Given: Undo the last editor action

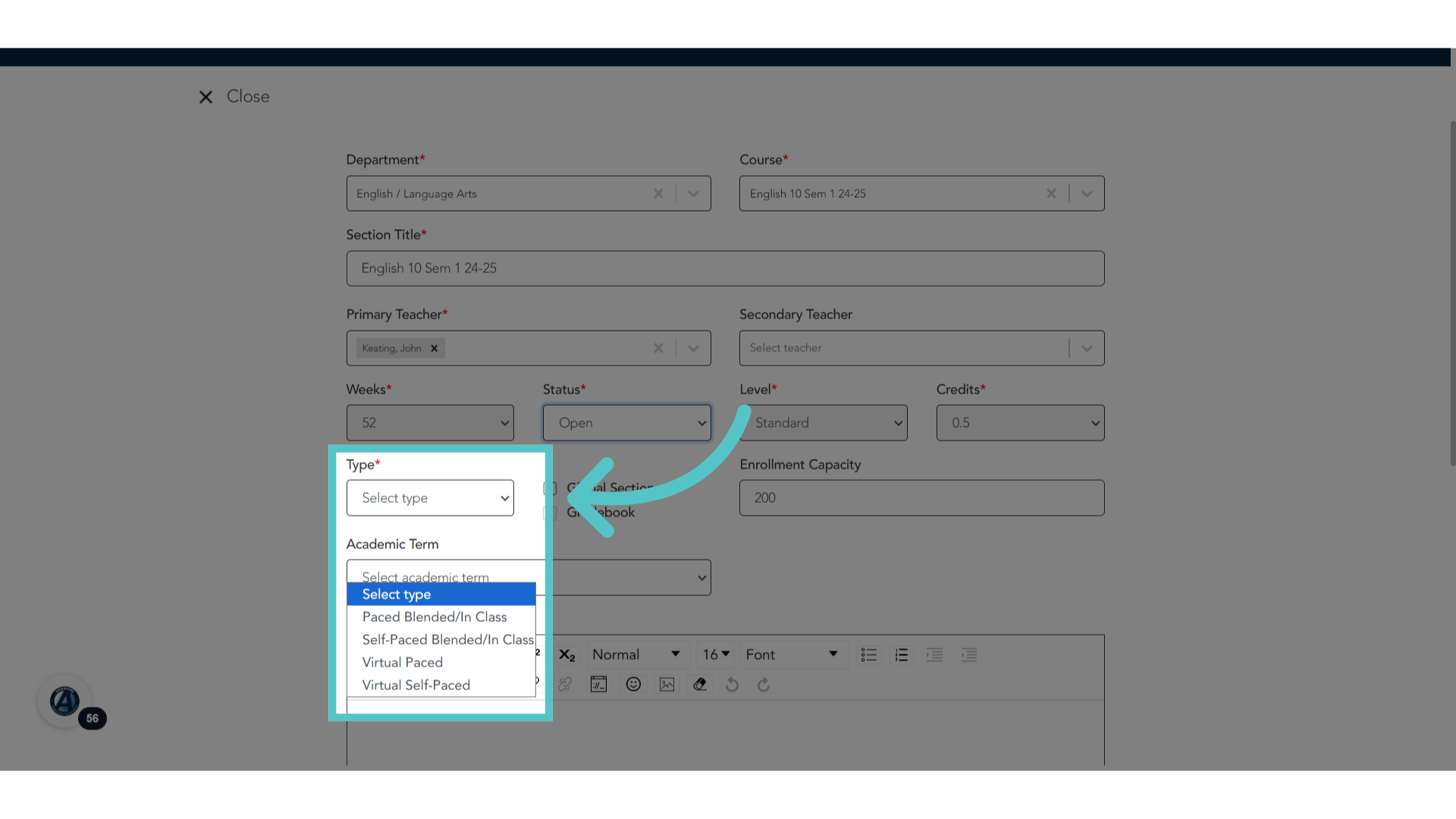Looking at the screenshot, I should [732, 685].
